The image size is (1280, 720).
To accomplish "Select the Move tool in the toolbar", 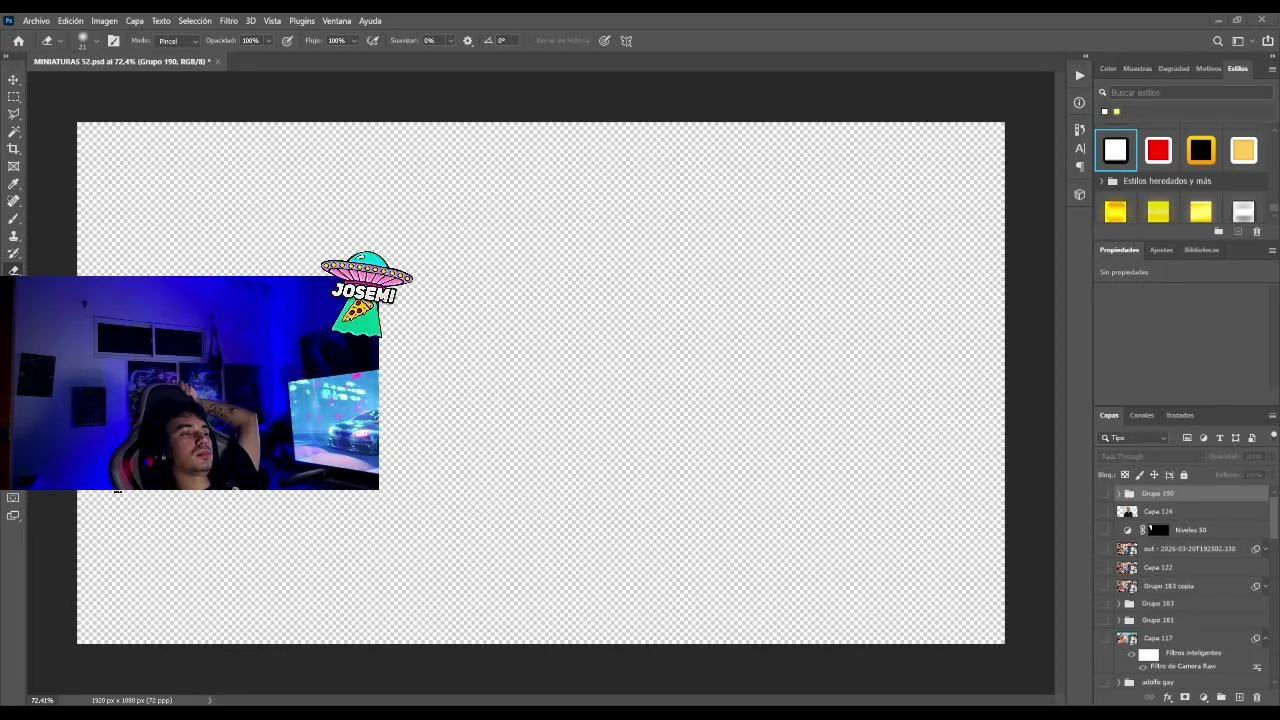I will 14,79.
